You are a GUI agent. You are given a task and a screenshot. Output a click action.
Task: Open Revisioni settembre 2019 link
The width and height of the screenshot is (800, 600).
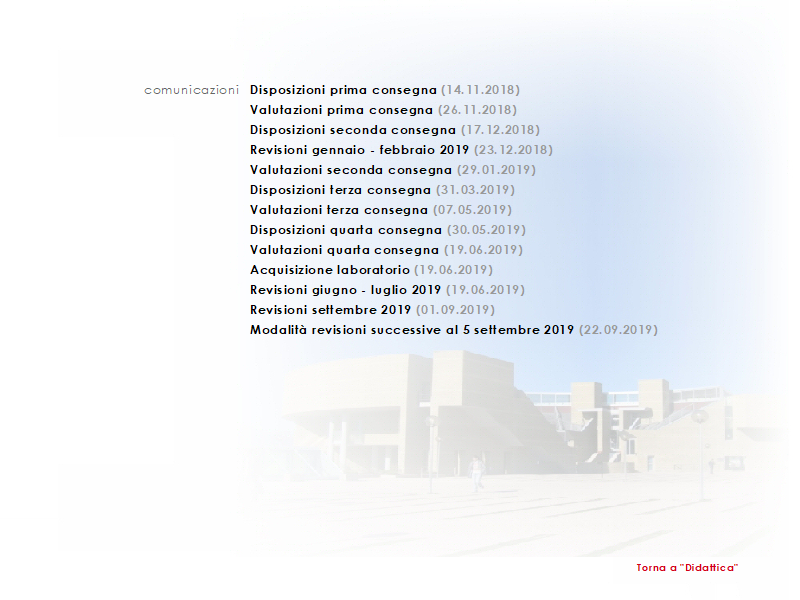pos(330,310)
